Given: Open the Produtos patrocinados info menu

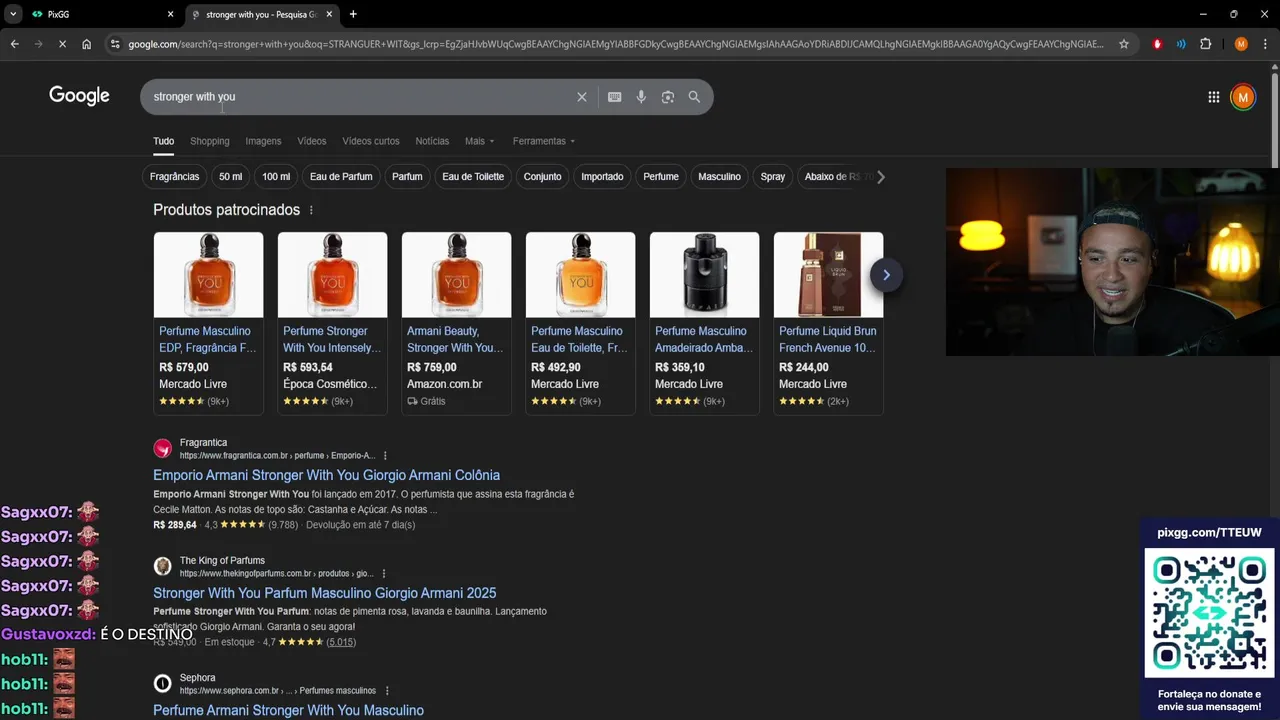Looking at the screenshot, I should (311, 210).
